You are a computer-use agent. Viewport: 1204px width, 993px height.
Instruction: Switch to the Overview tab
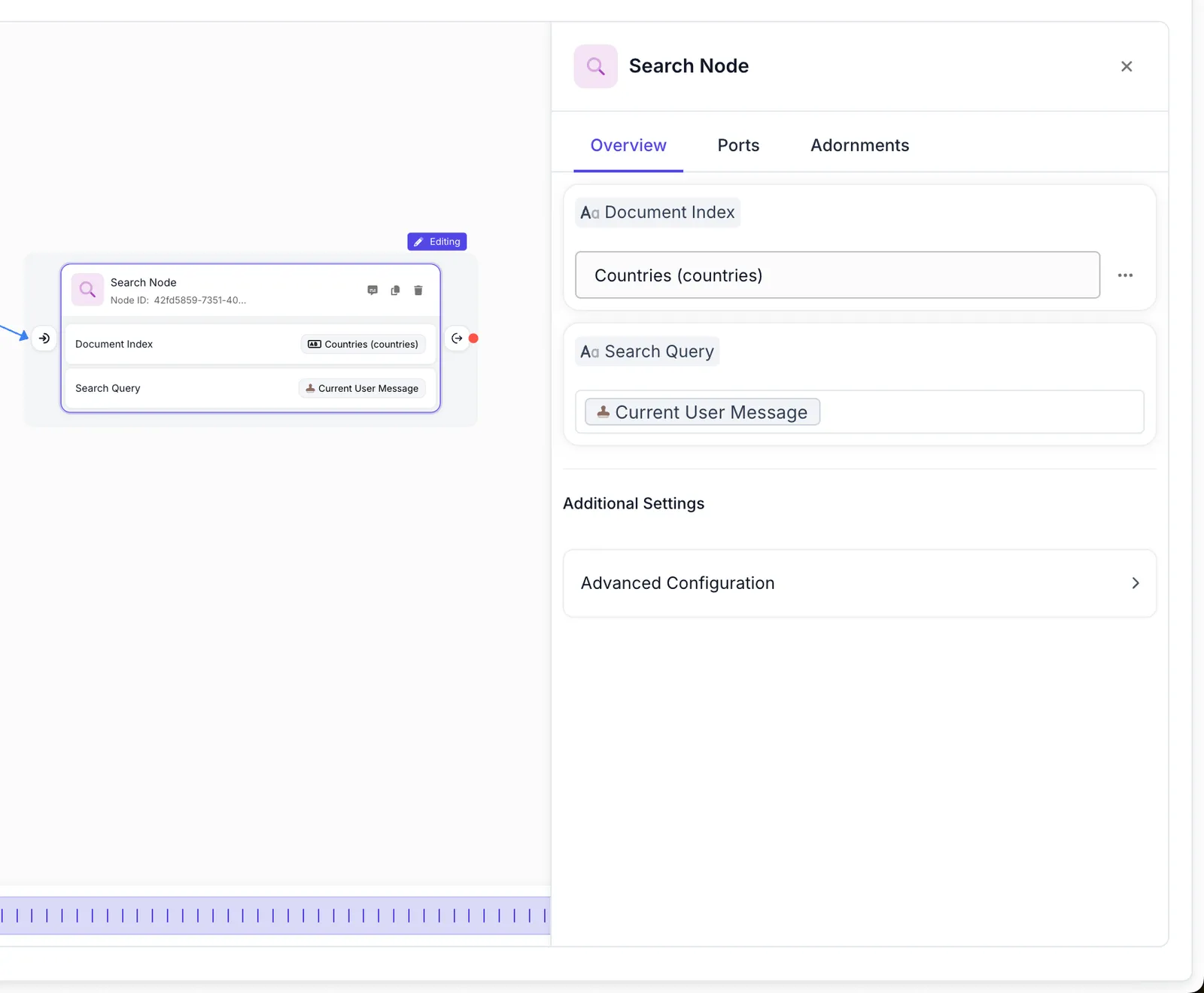click(x=628, y=145)
